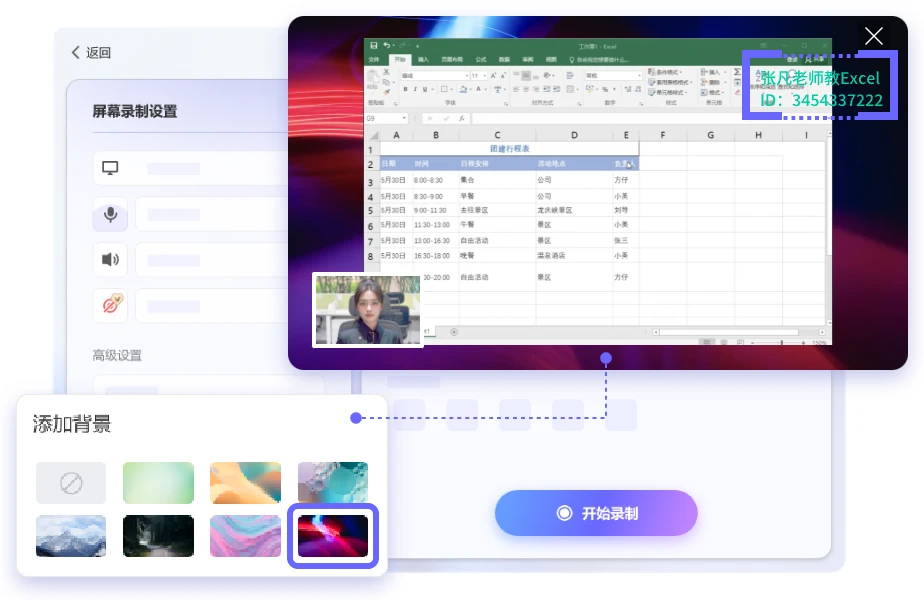924x600 pixels.
Task: Click the fx insert function icon in Excel preview
Action: [461, 118]
